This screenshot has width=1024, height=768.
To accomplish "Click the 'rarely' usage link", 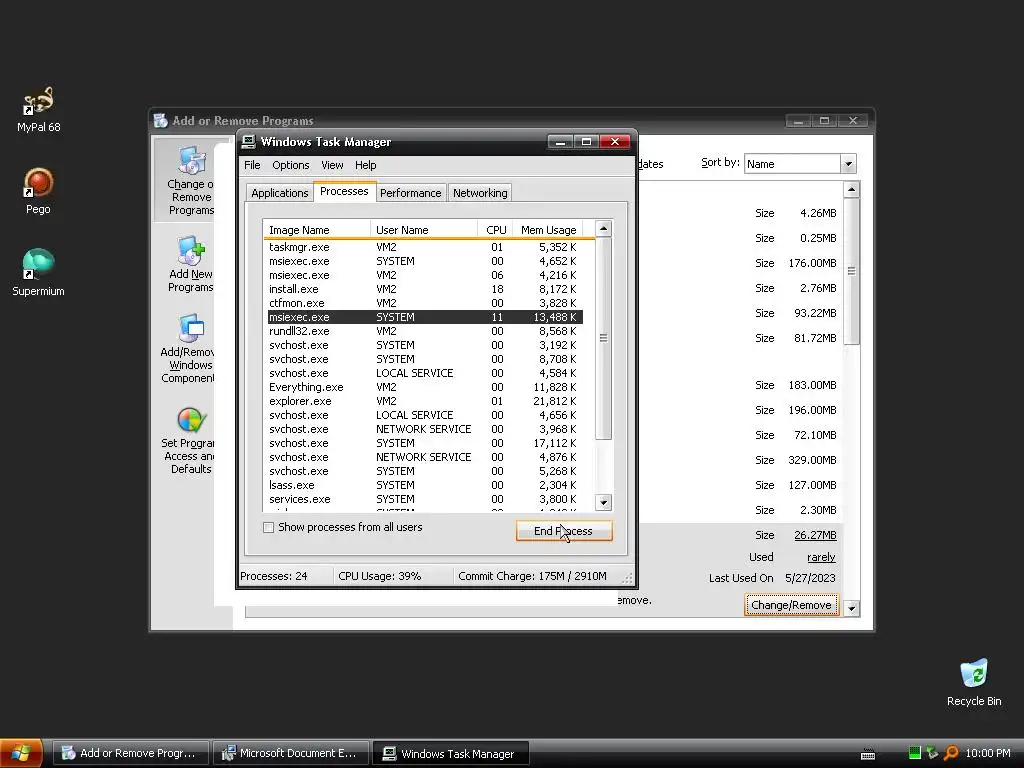I will 821,557.
